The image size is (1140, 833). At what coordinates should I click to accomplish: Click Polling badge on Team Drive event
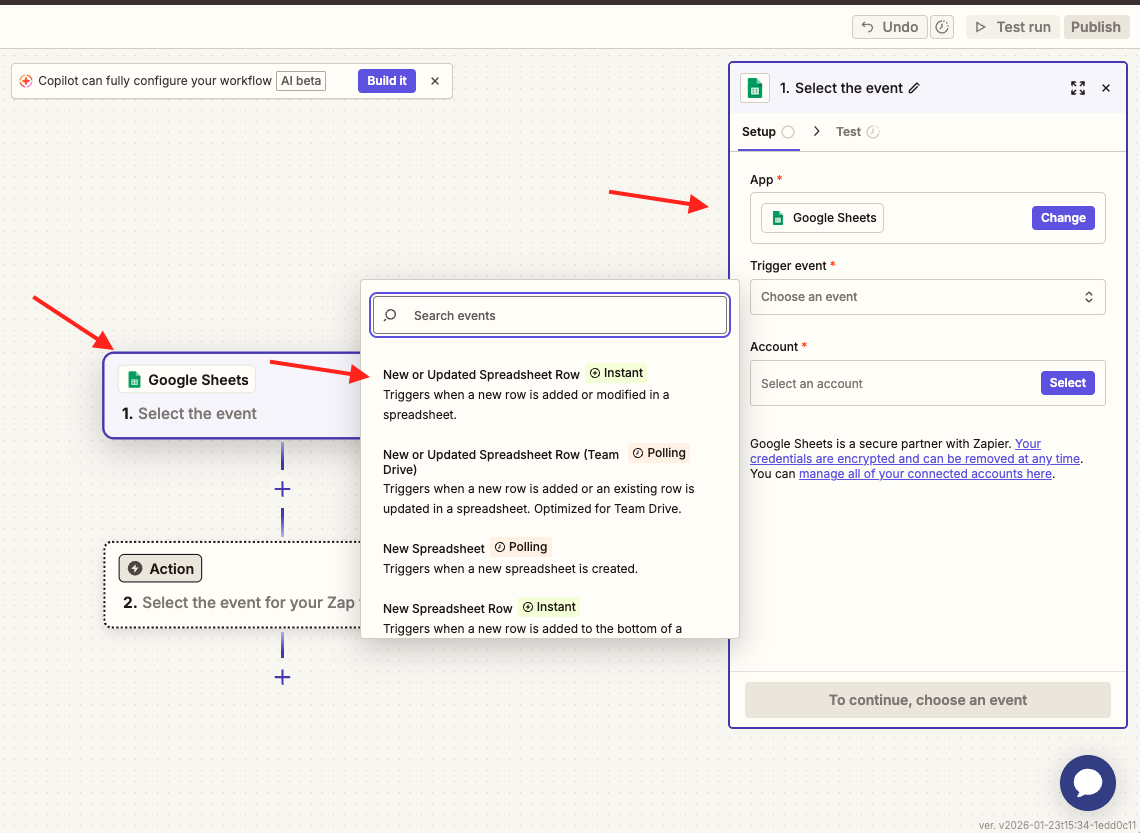pyautogui.click(x=659, y=453)
